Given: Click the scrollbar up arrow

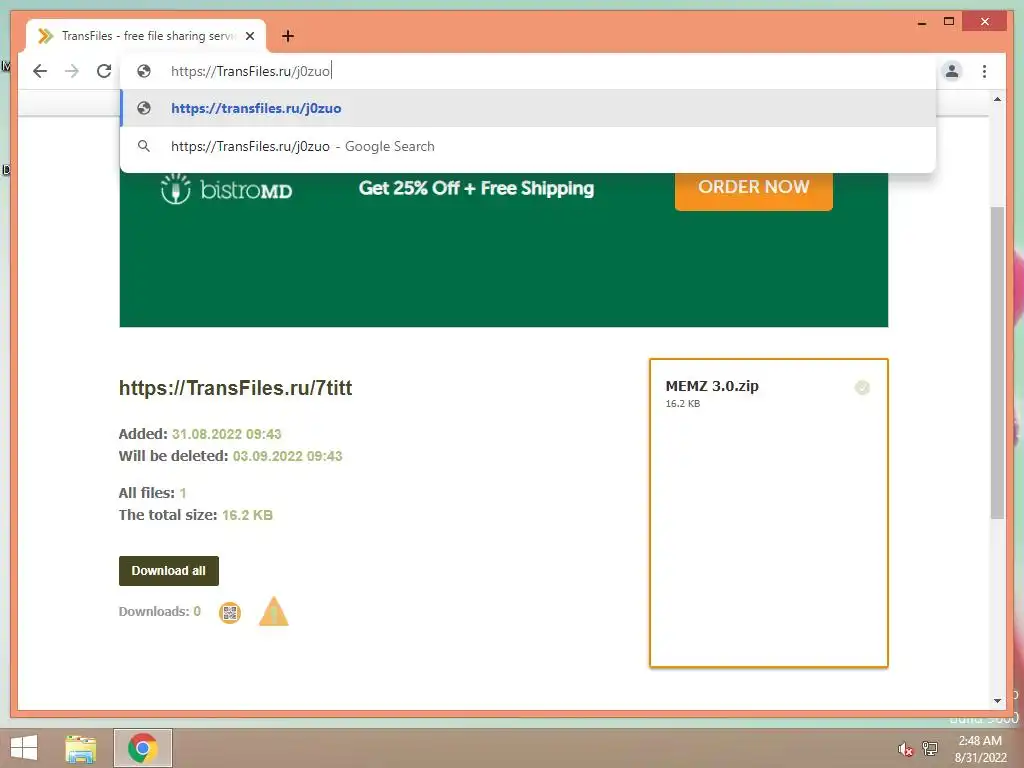Looking at the screenshot, I should pos(997,99).
